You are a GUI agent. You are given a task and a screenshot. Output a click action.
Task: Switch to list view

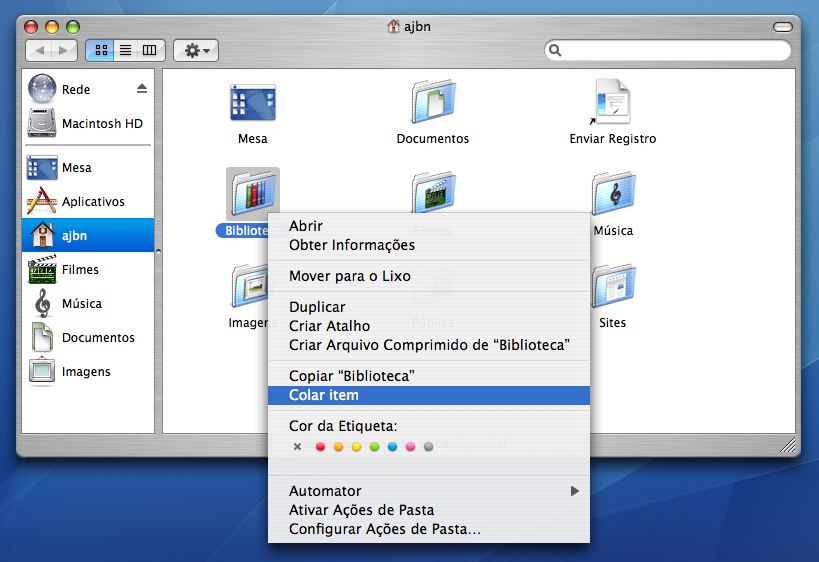[125, 50]
